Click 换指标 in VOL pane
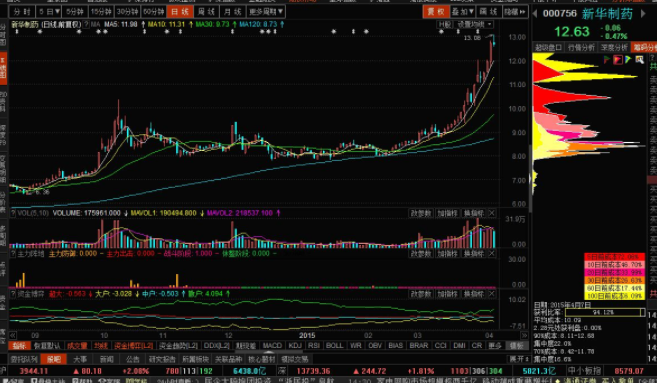The height and width of the screenshot is (383, 657). (473, 213)
